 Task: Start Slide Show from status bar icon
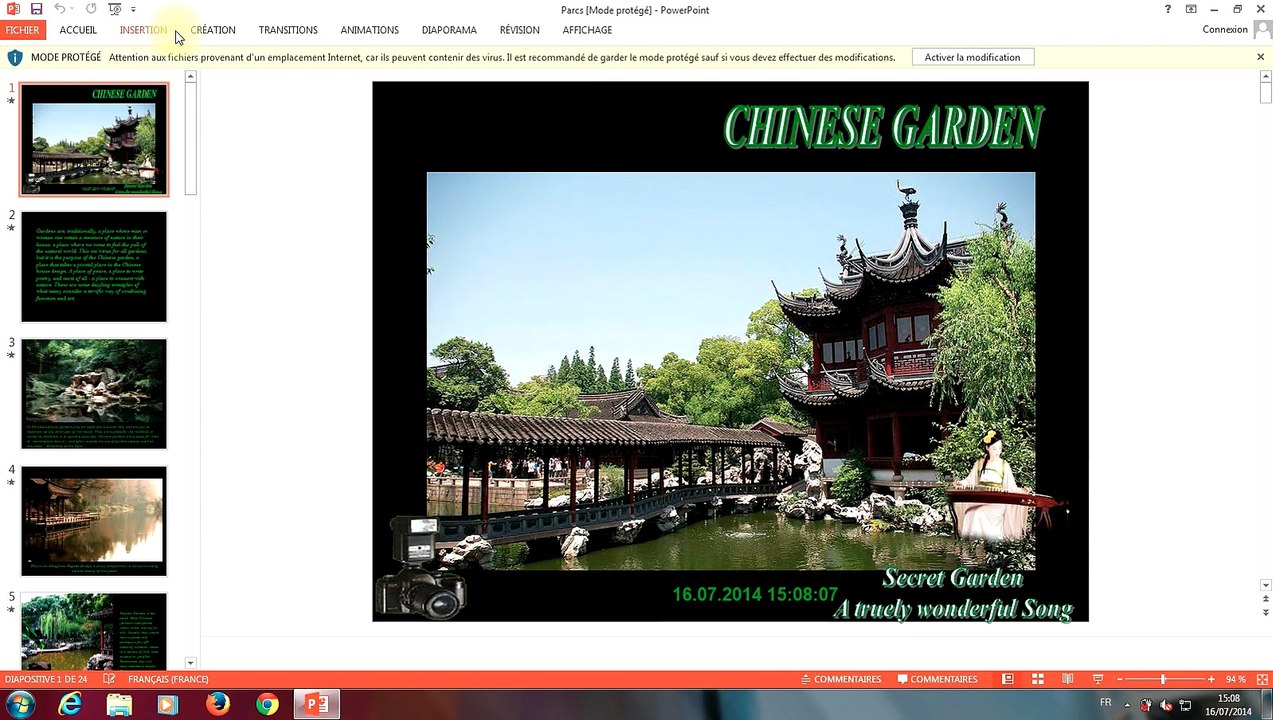1098,679
